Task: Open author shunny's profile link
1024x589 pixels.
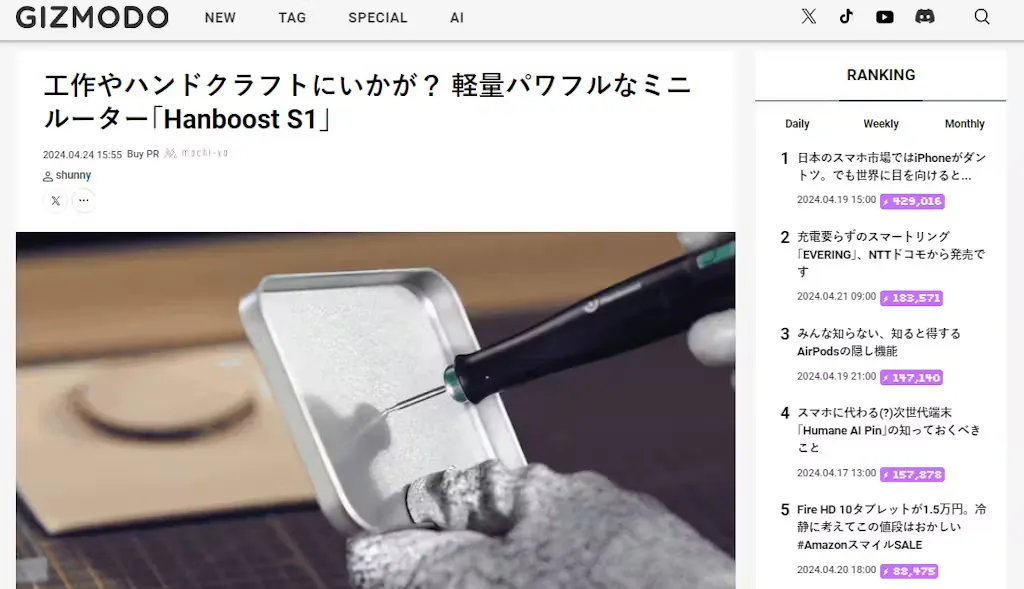Action: [73, 176]
